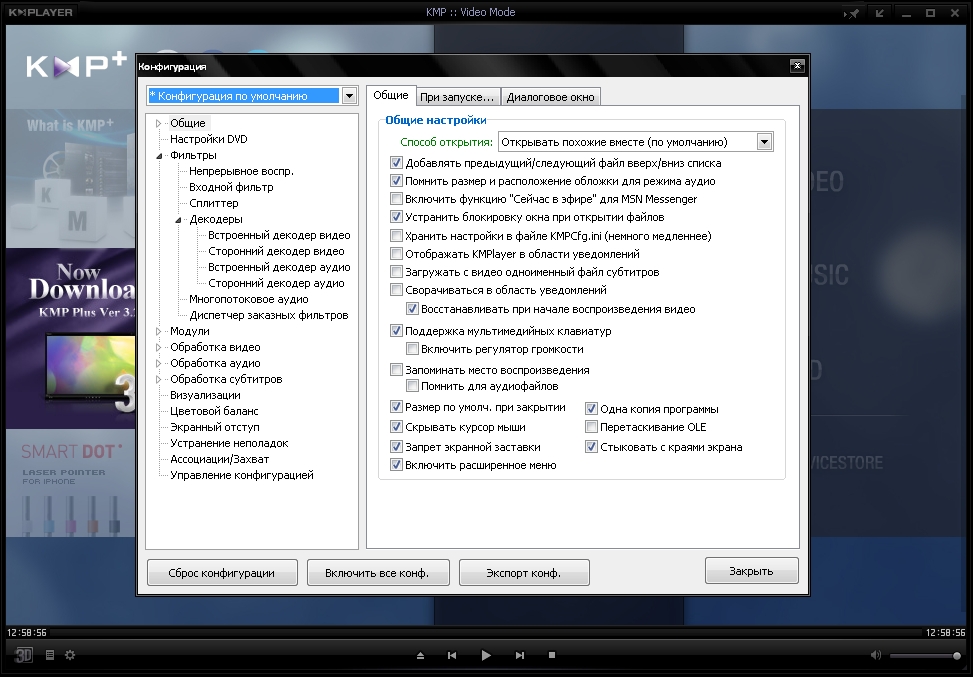
Task: Click the 3D mode icon in player bar
Action: point(24,655)
